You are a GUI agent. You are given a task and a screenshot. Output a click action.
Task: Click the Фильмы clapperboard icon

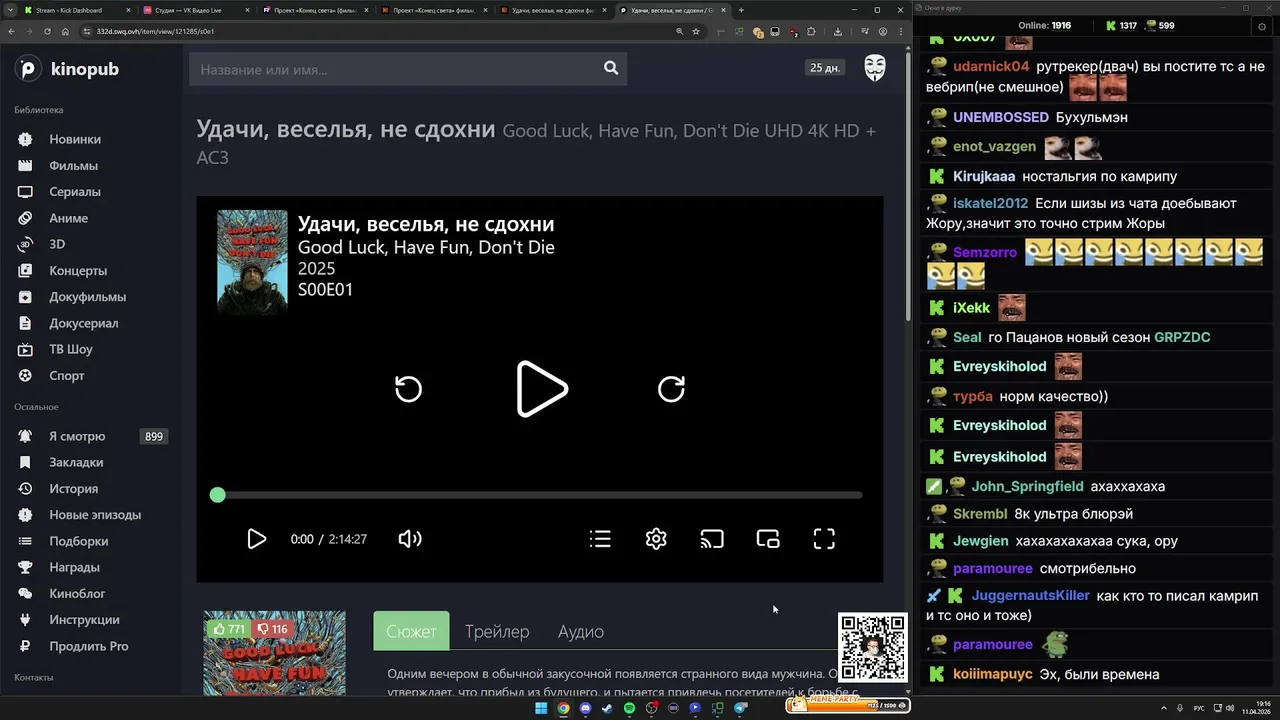(26, 165)
